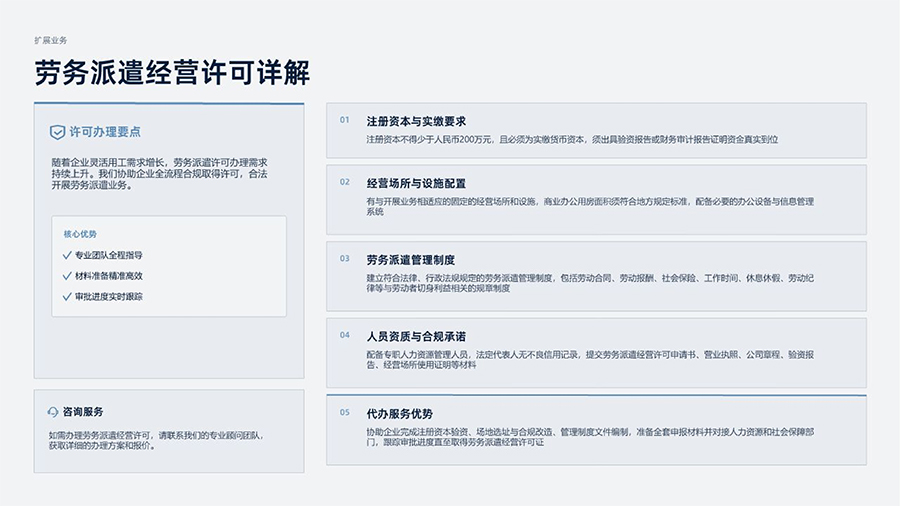Image resolution: width=900 pixels, height=506 pixels.
Task: Click the main title 劳务派遣经营许可详解
Action: [x=172, y=73]
